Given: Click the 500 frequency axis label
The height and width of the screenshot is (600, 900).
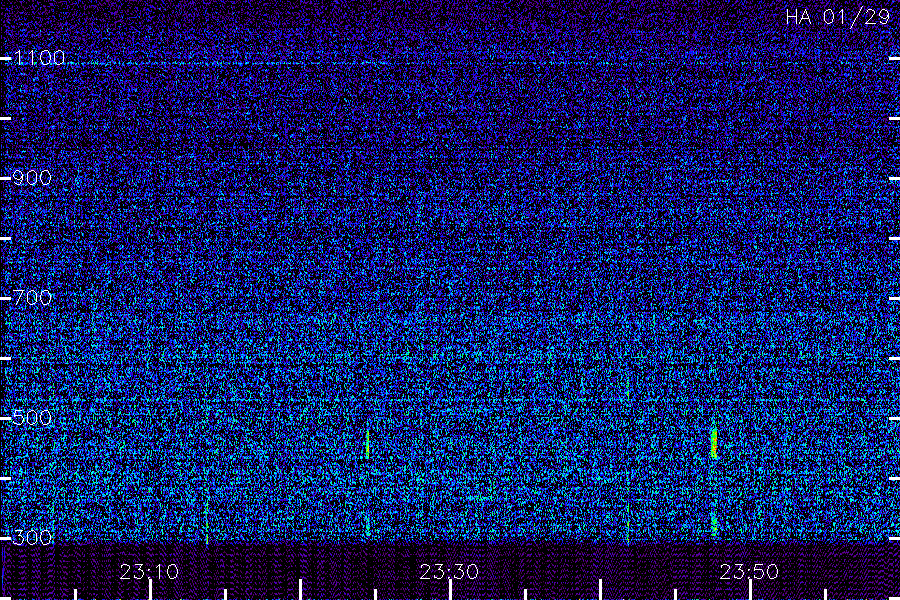Looking at the screenshot, I should pos(32,417).
